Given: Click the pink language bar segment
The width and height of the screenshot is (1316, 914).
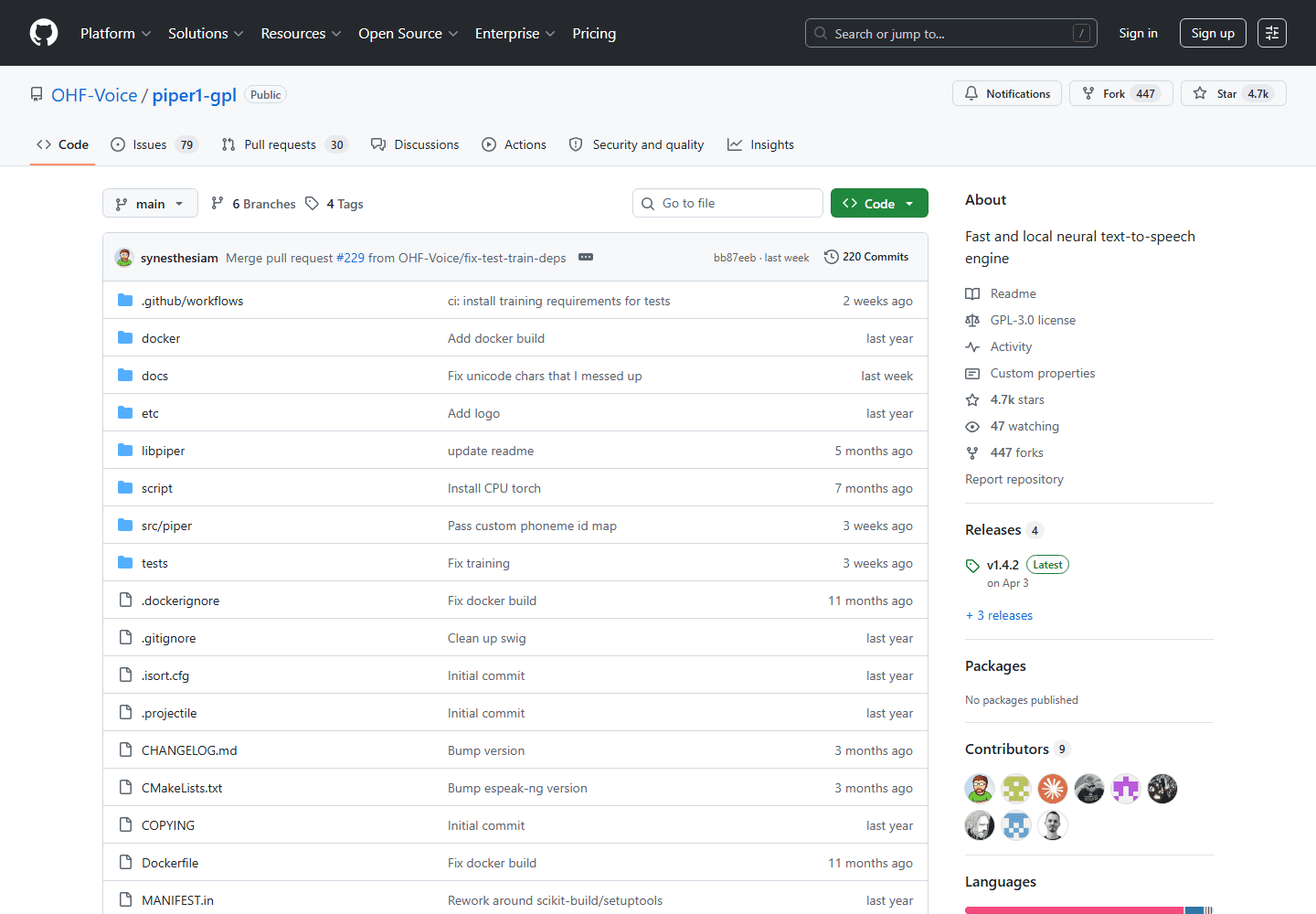Looking at the screenshot, I should (1074, 910).
